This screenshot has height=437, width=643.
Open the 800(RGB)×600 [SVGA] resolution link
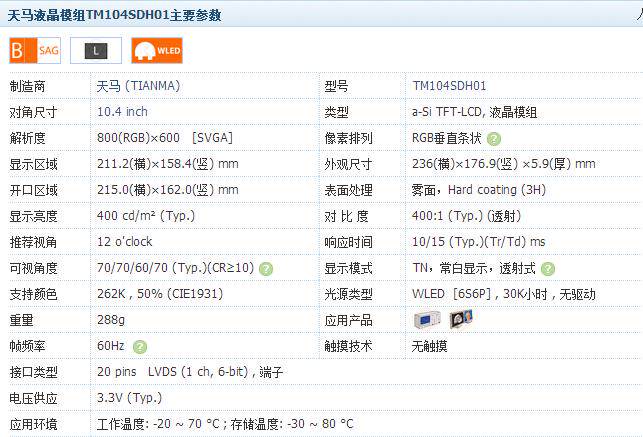[x=165, y=138]
